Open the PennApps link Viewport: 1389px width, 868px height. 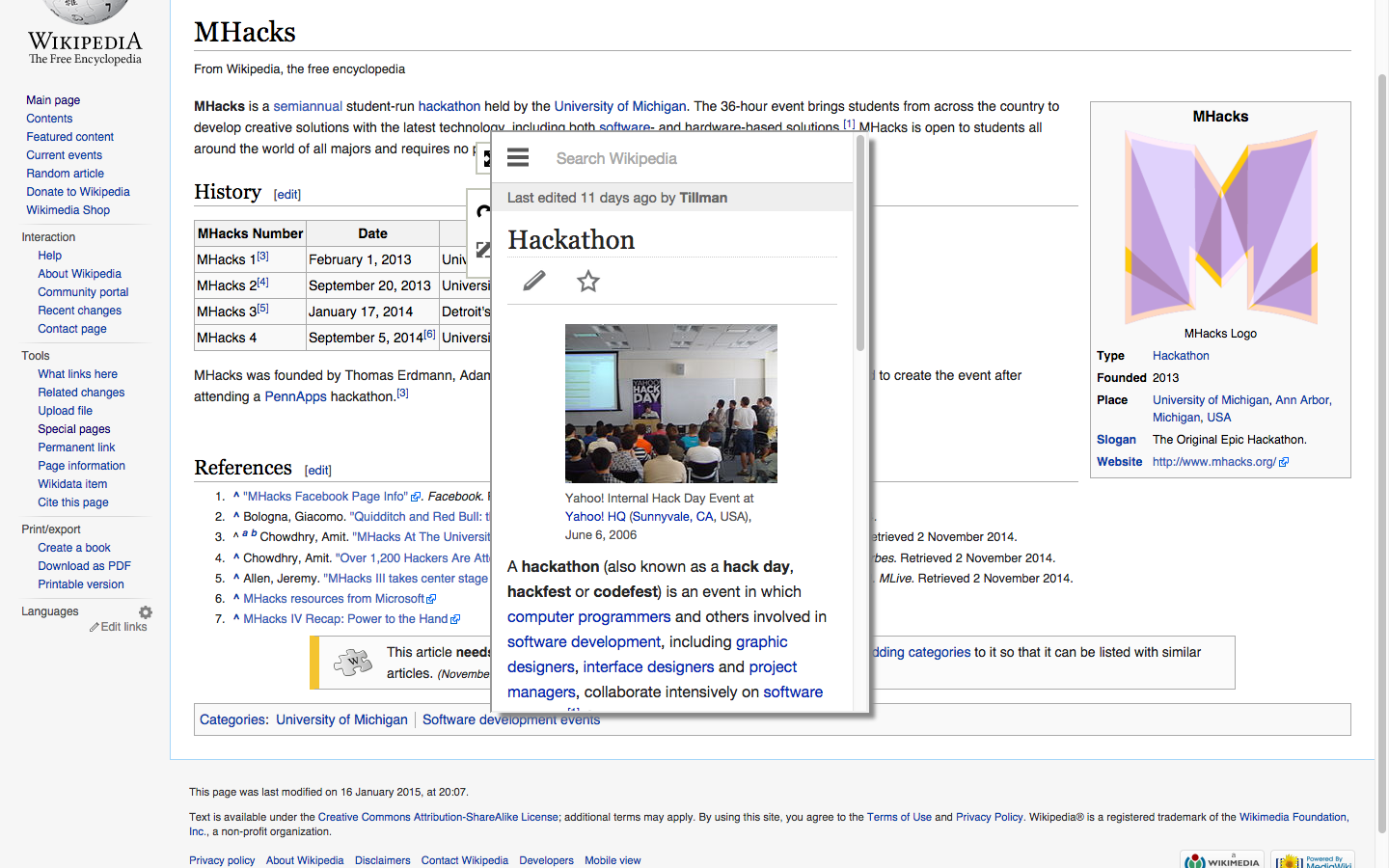(x=295, y=396)
